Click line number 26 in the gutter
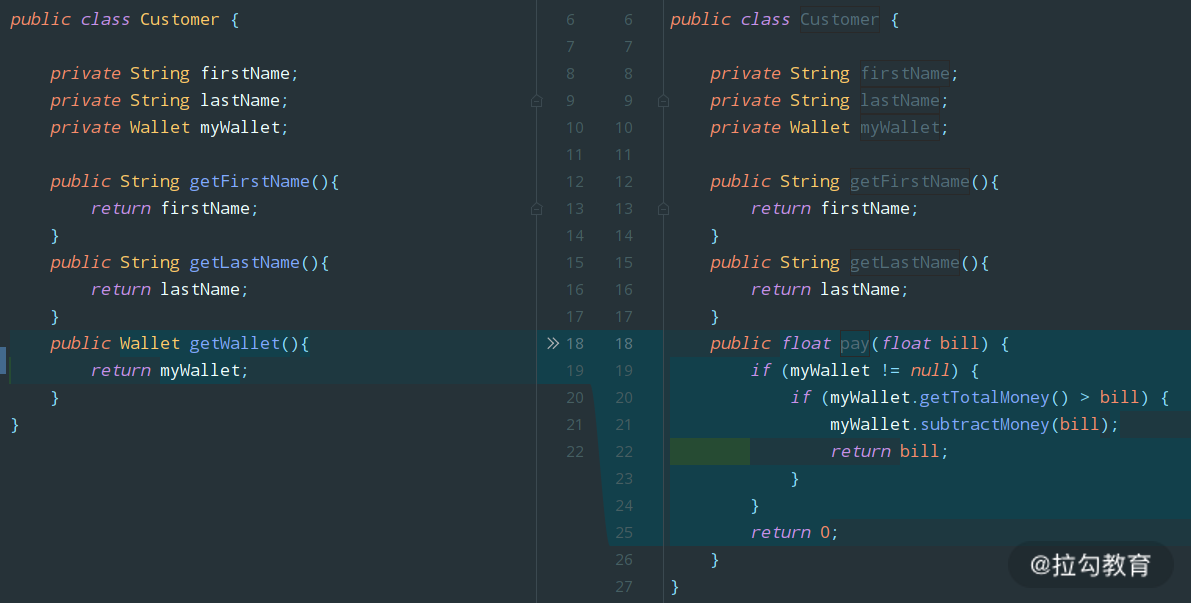The width and height of the screenshot is (1191, 603). coord(624,560)
